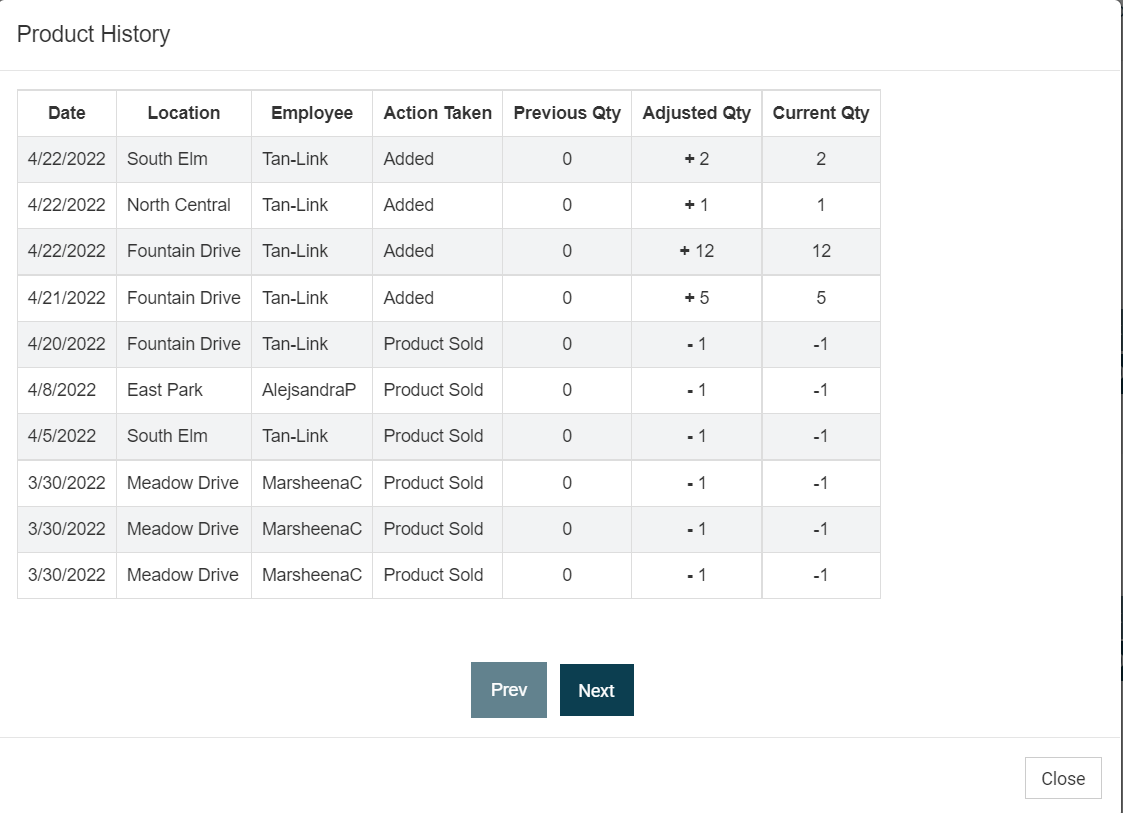Click the 4/20/2022 date cell
The height and width of the screenshot is (813, 1123).
[67, 344]
